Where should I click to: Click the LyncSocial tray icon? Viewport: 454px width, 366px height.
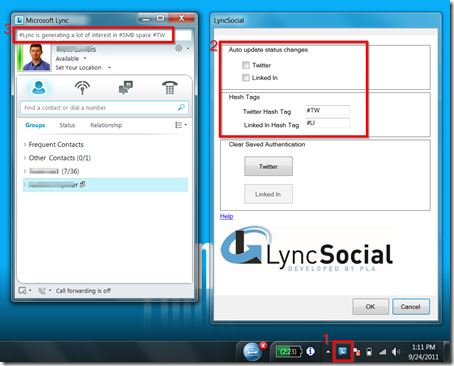[342, 351]
